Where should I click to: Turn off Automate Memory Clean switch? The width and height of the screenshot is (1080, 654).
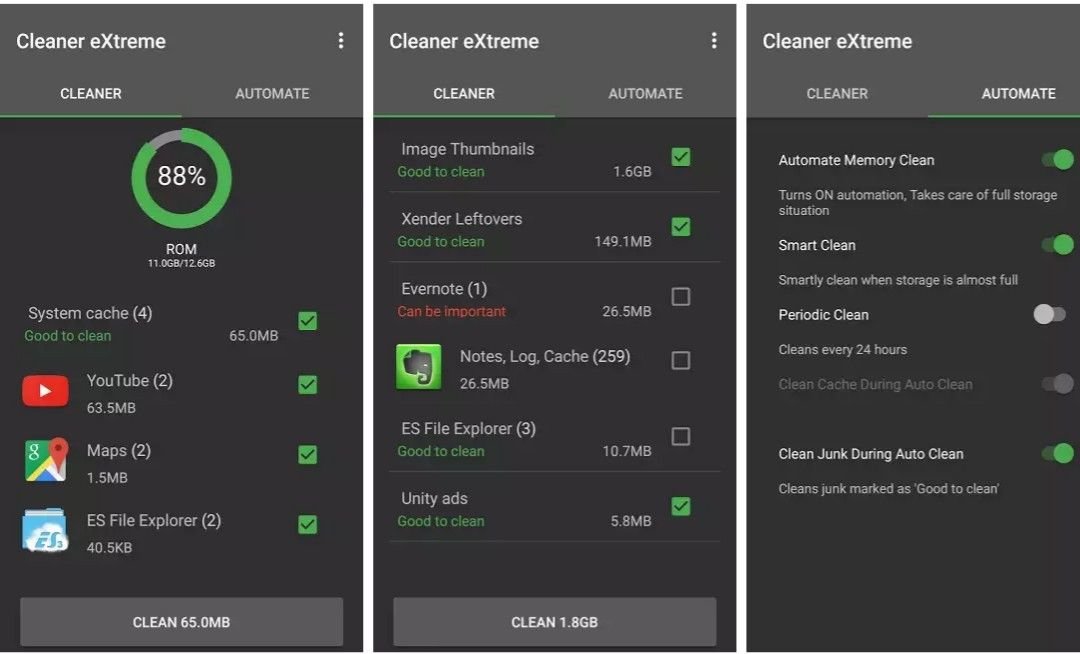click(x=1058, y=160)
